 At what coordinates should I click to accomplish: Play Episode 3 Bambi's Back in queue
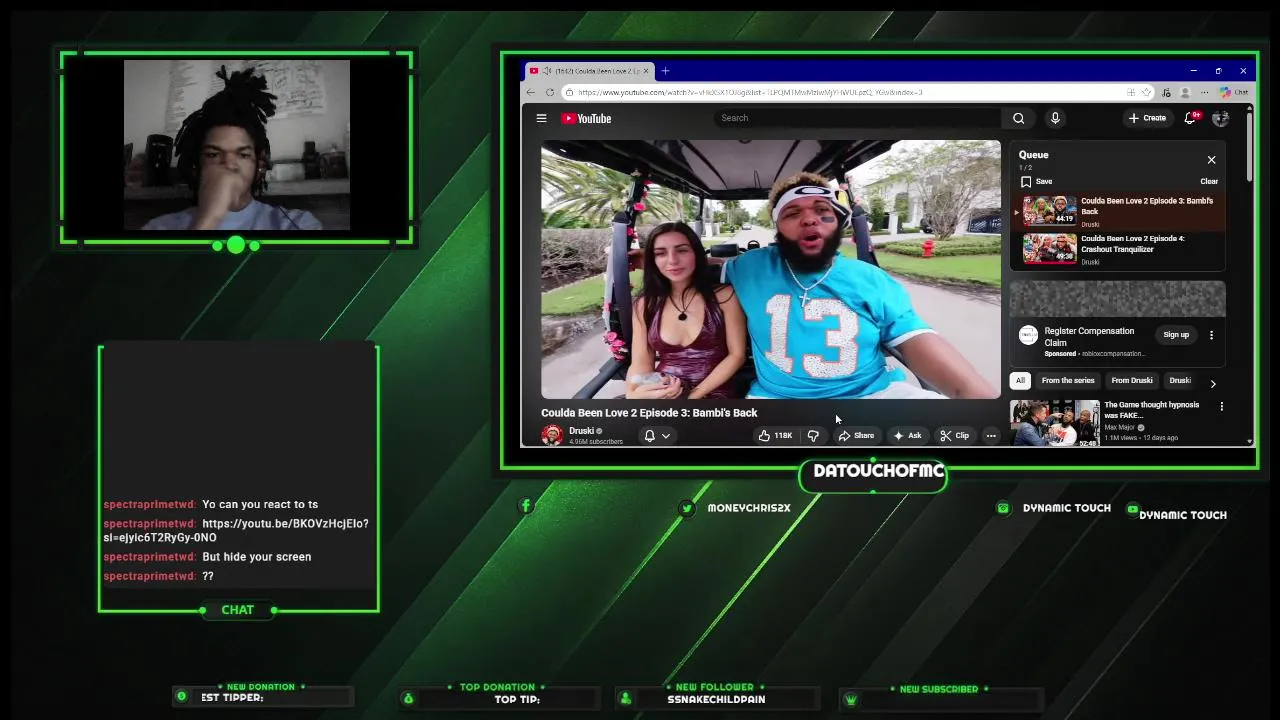pos(1118,211)
